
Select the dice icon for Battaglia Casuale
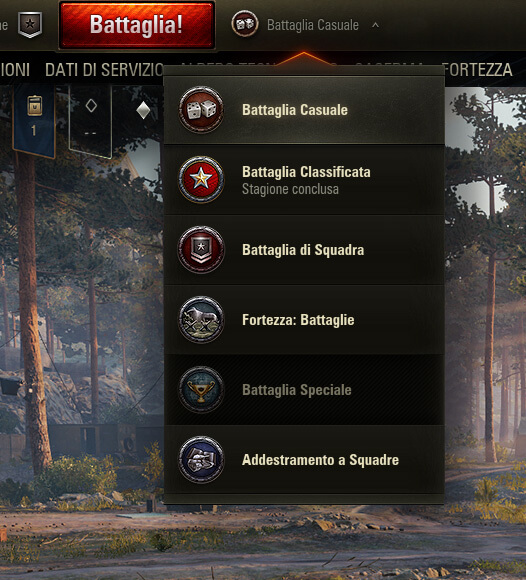point(201,110)
